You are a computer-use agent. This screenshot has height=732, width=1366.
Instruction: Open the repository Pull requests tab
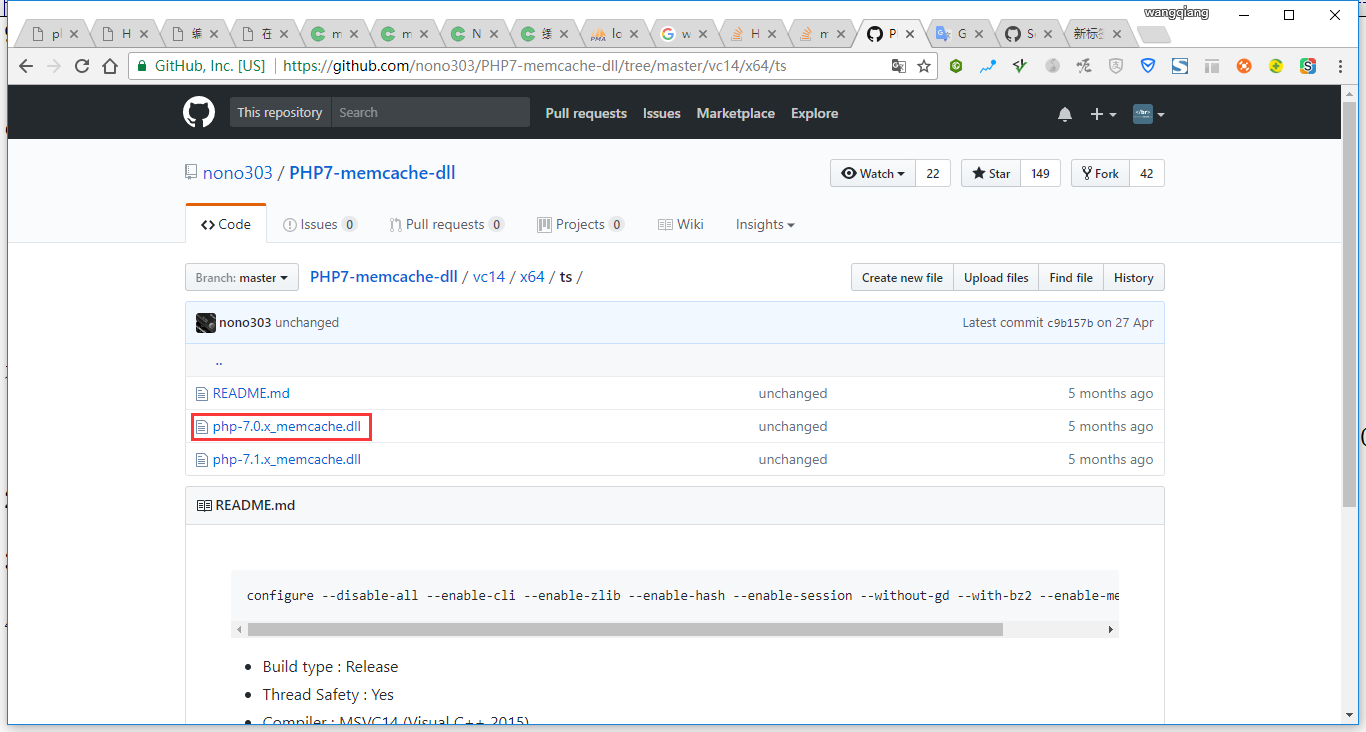tap(447, 225)
